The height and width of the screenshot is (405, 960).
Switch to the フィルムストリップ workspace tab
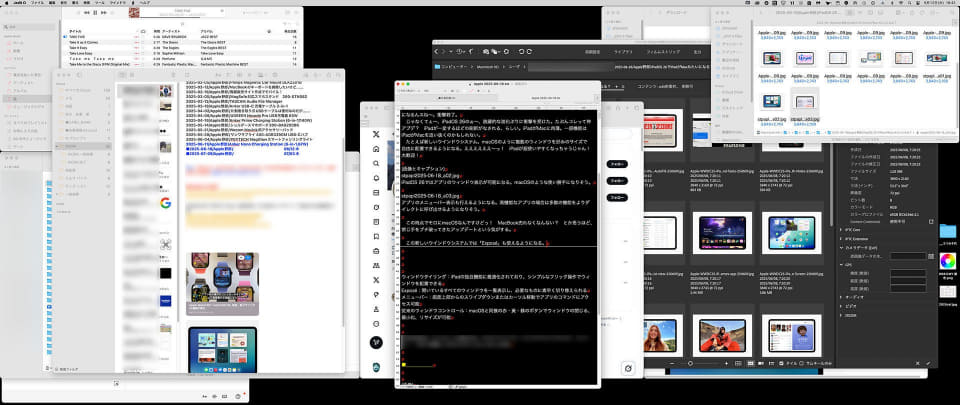coord(663,52)
